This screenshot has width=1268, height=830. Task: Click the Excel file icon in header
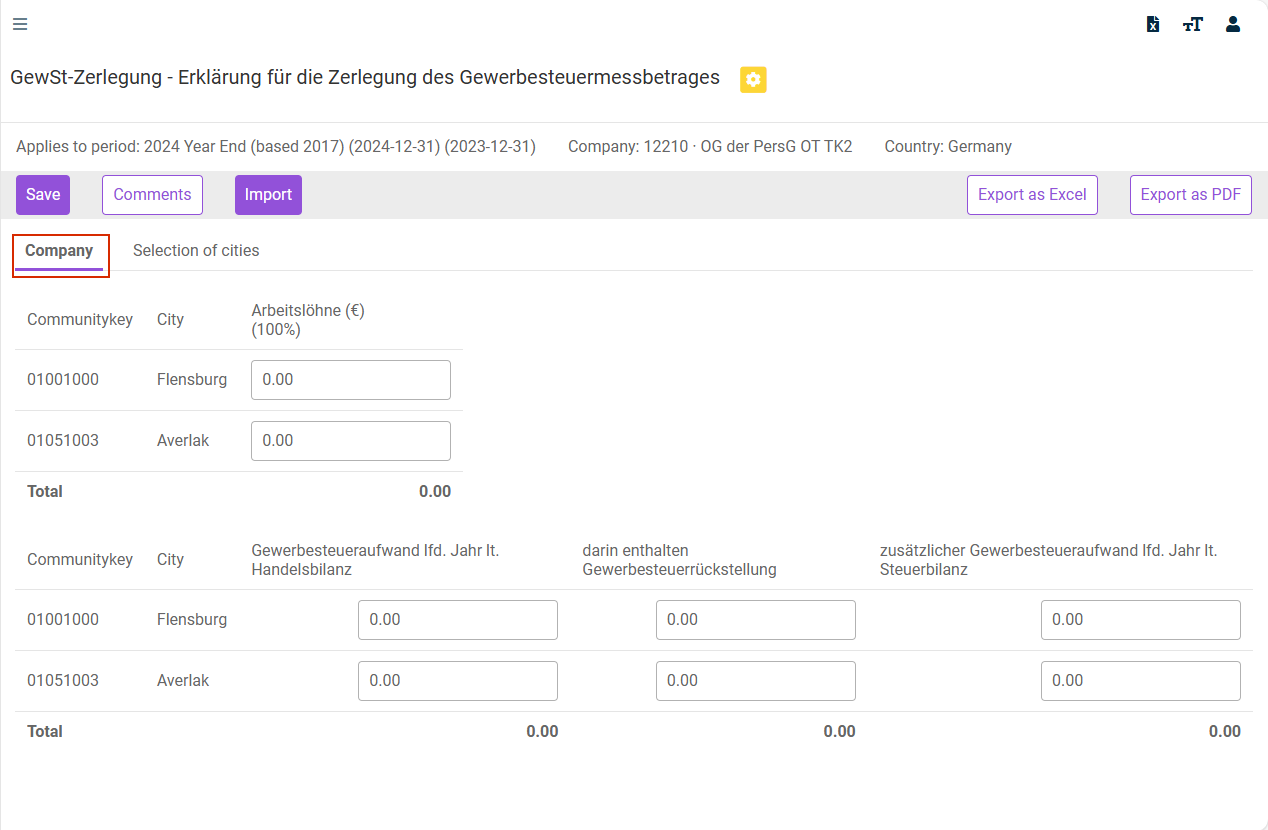(1153, 24)
